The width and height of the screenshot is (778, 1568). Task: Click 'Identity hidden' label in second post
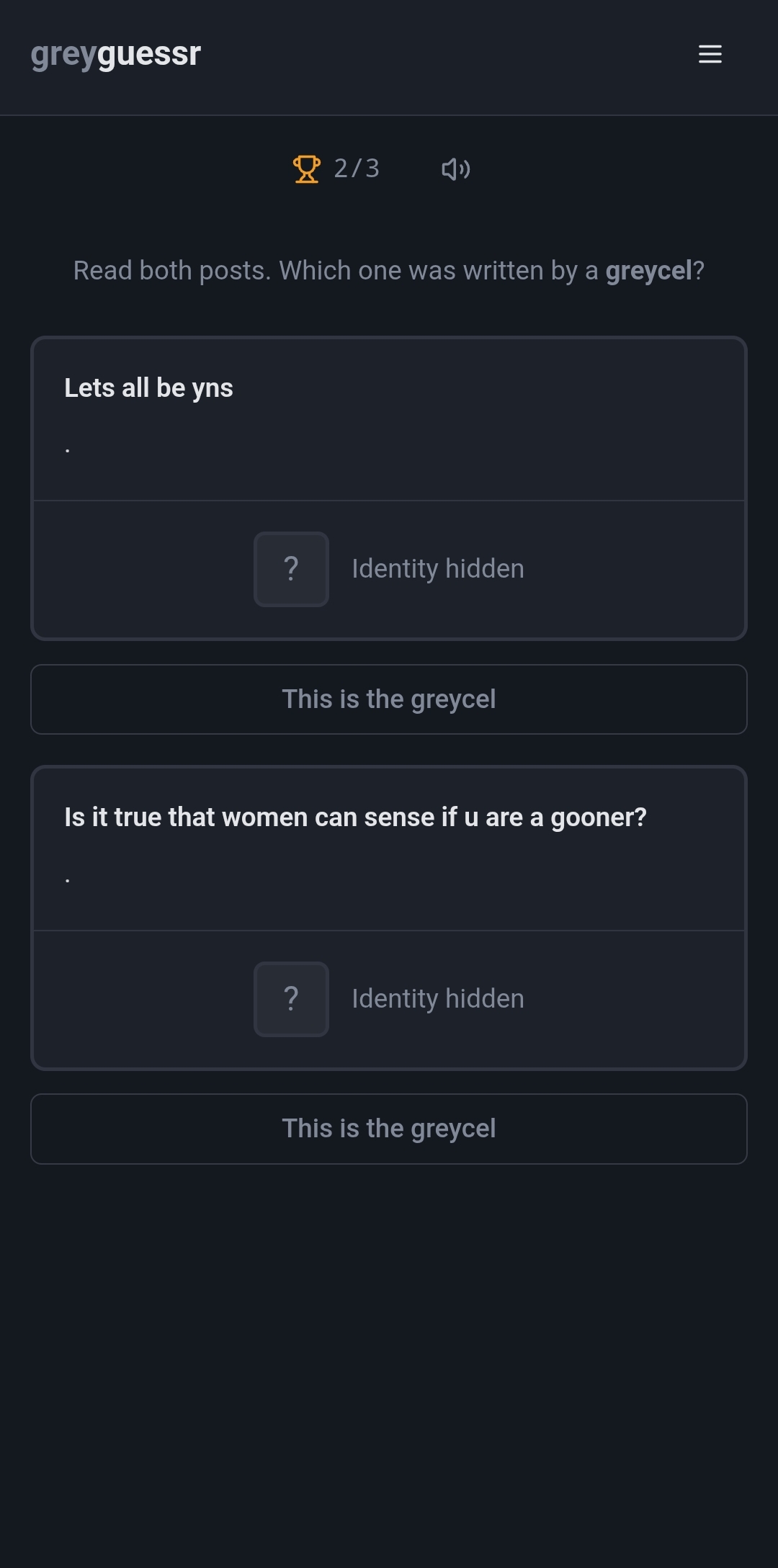[437, 999]
